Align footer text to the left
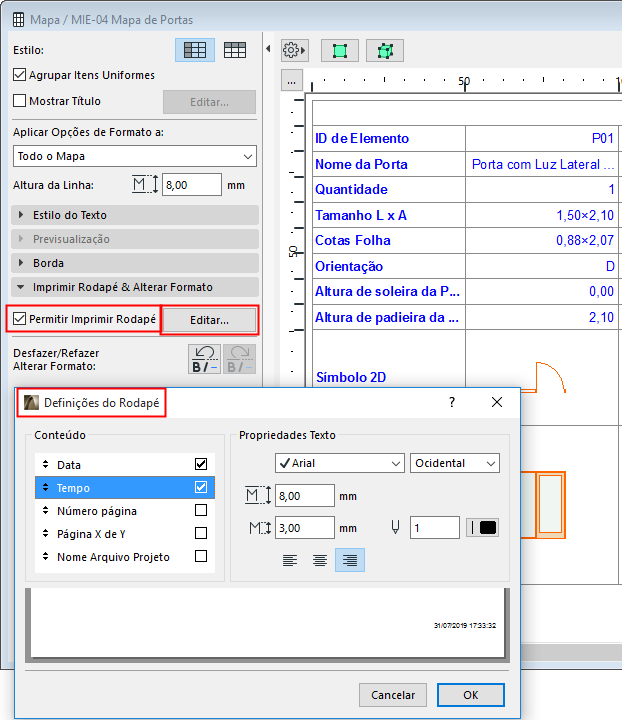 tap(290, 560)
